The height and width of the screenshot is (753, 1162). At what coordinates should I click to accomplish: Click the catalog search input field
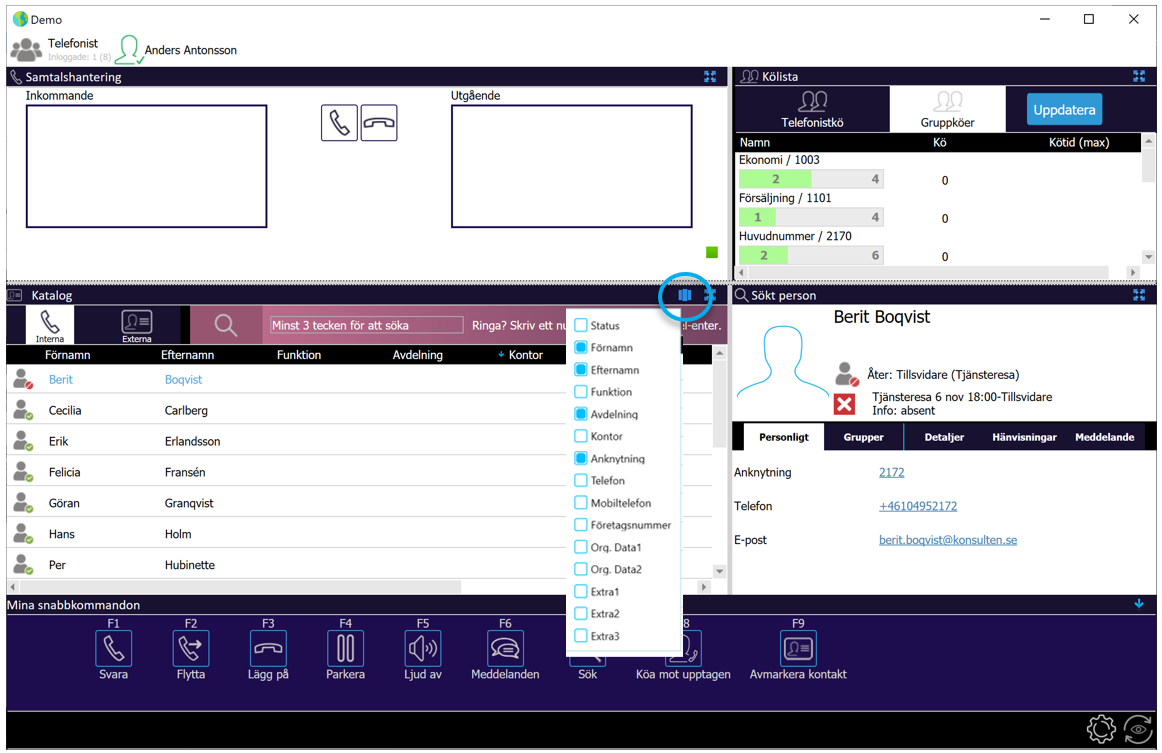(x=366, y=325)
